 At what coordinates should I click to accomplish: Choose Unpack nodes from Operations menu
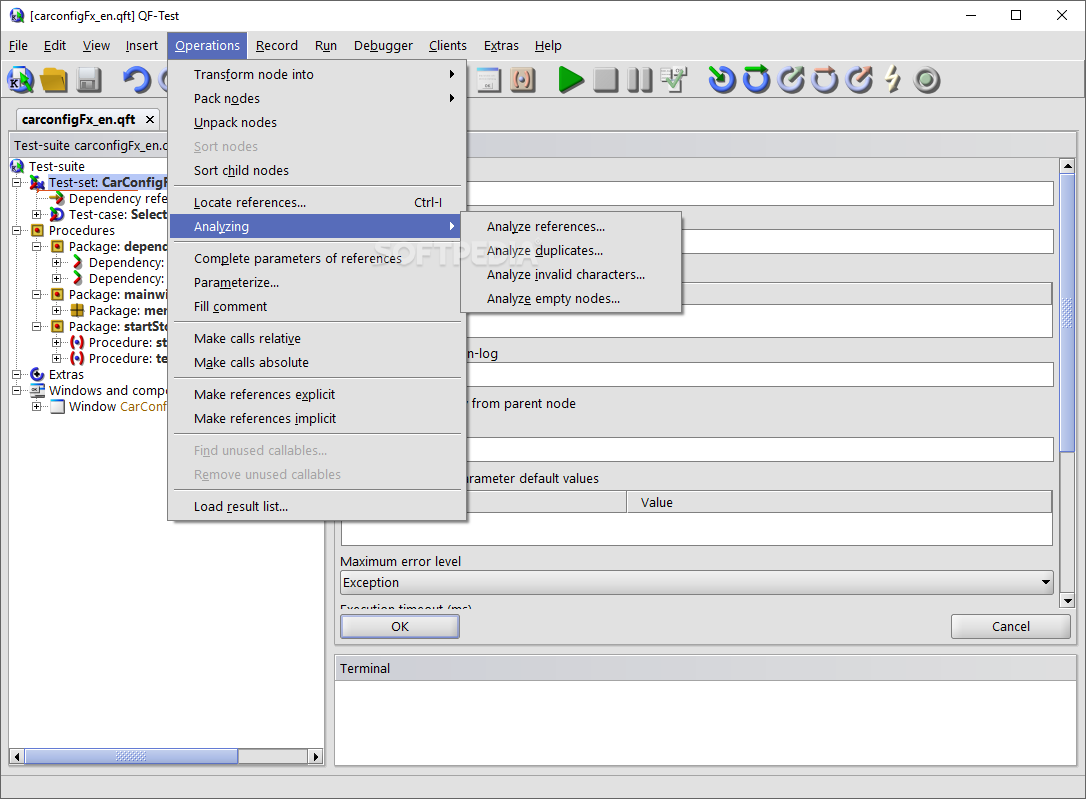click(x=317, y=123)
